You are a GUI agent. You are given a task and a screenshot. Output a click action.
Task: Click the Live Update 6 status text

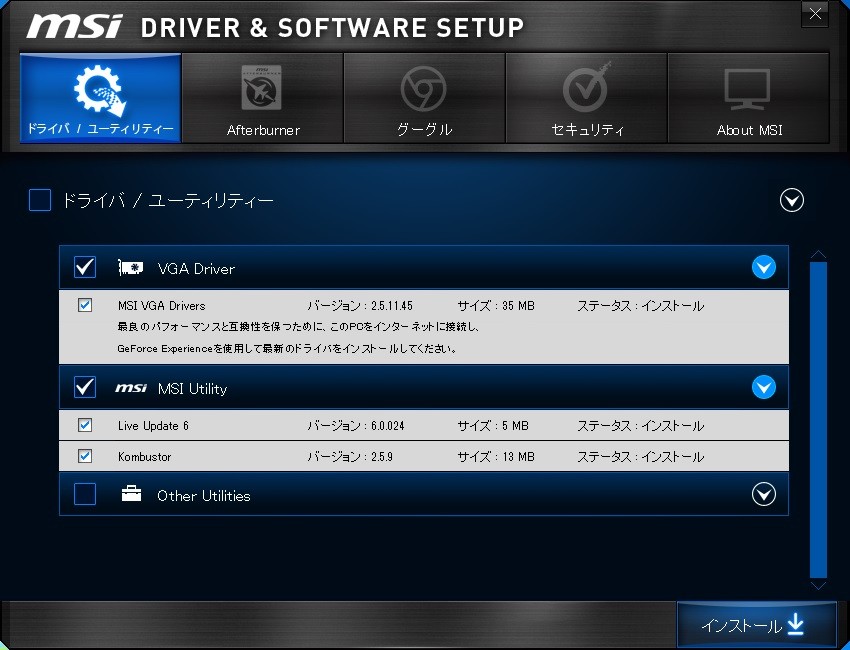640,426
